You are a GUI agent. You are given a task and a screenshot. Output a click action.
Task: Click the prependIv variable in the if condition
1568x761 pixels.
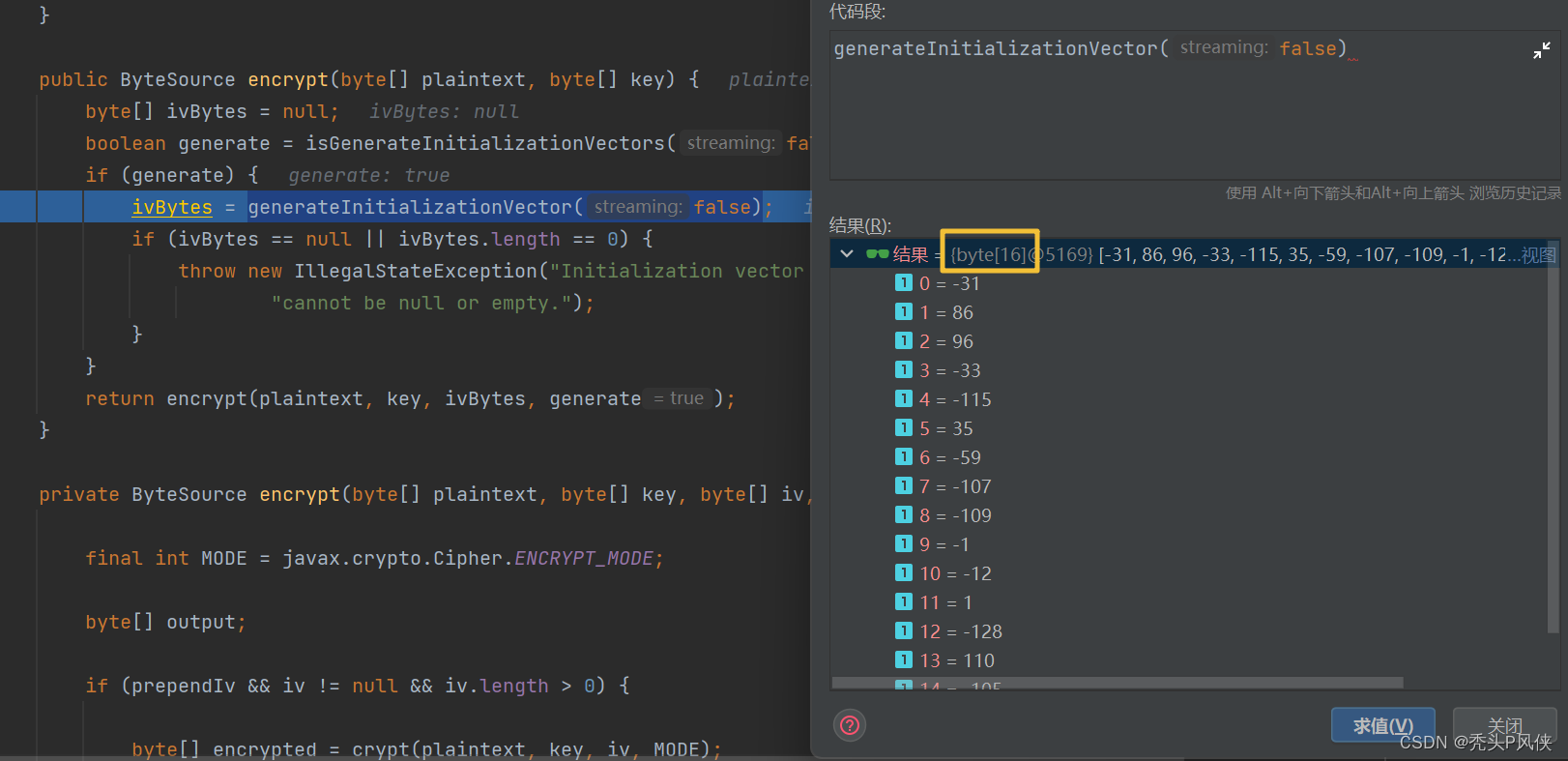[184, 686]
